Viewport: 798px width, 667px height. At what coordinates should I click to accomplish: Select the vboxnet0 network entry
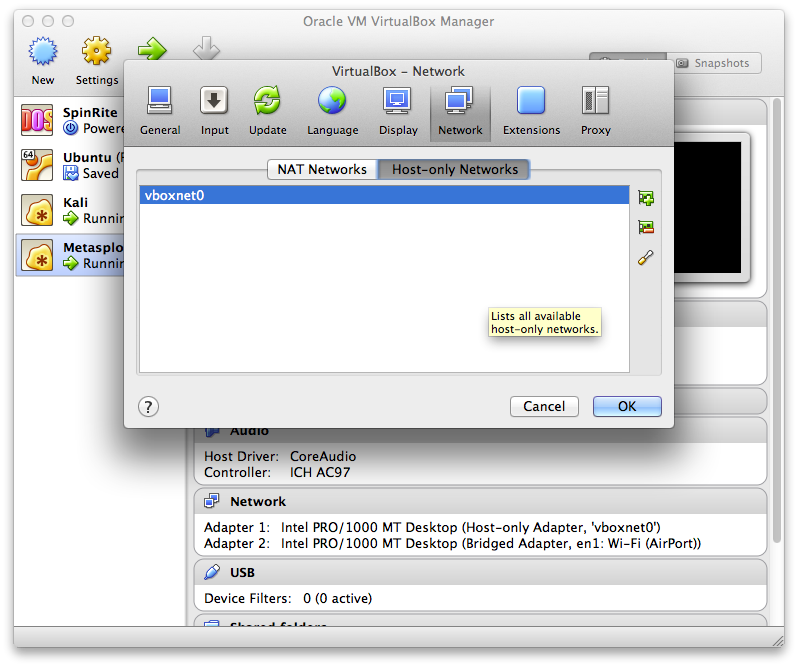(x=384, y=195)
